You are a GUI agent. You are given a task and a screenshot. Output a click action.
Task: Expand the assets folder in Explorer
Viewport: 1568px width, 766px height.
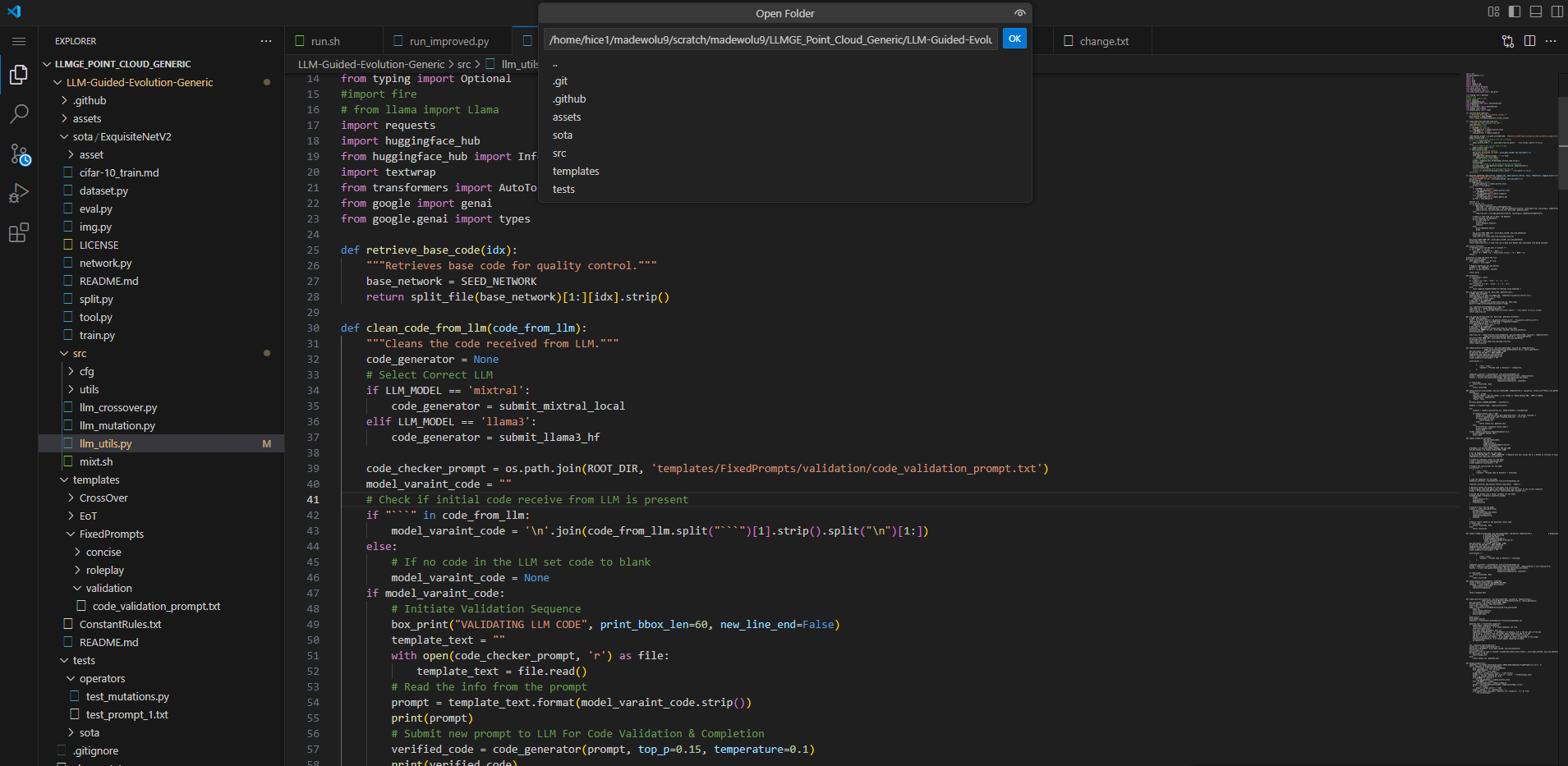coord(64,118)
